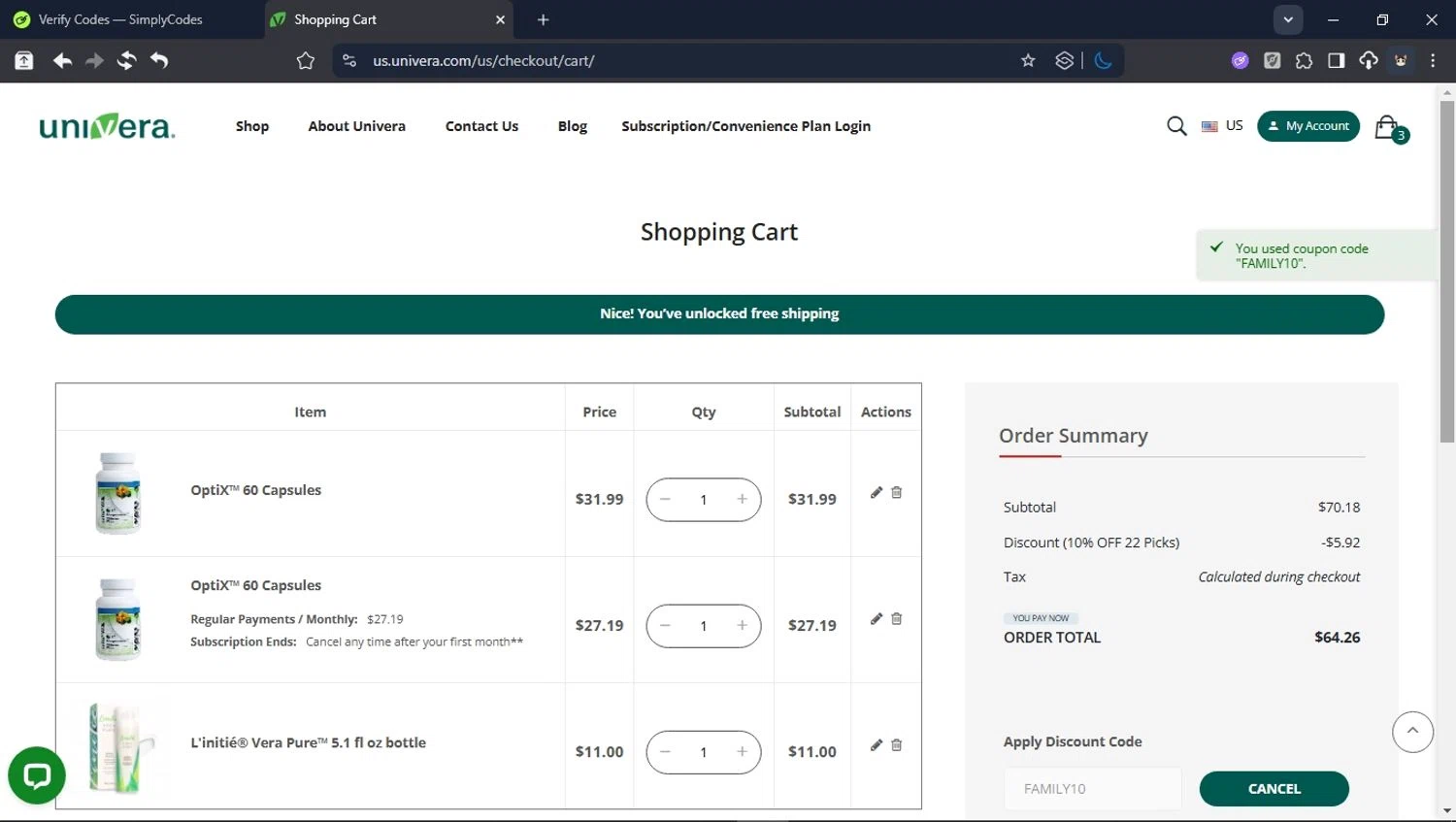Expand the tab search dropdown arrow
The width and height of the screenshot is (1456, 822).
pyautogui.click(x=1287, y=19)
